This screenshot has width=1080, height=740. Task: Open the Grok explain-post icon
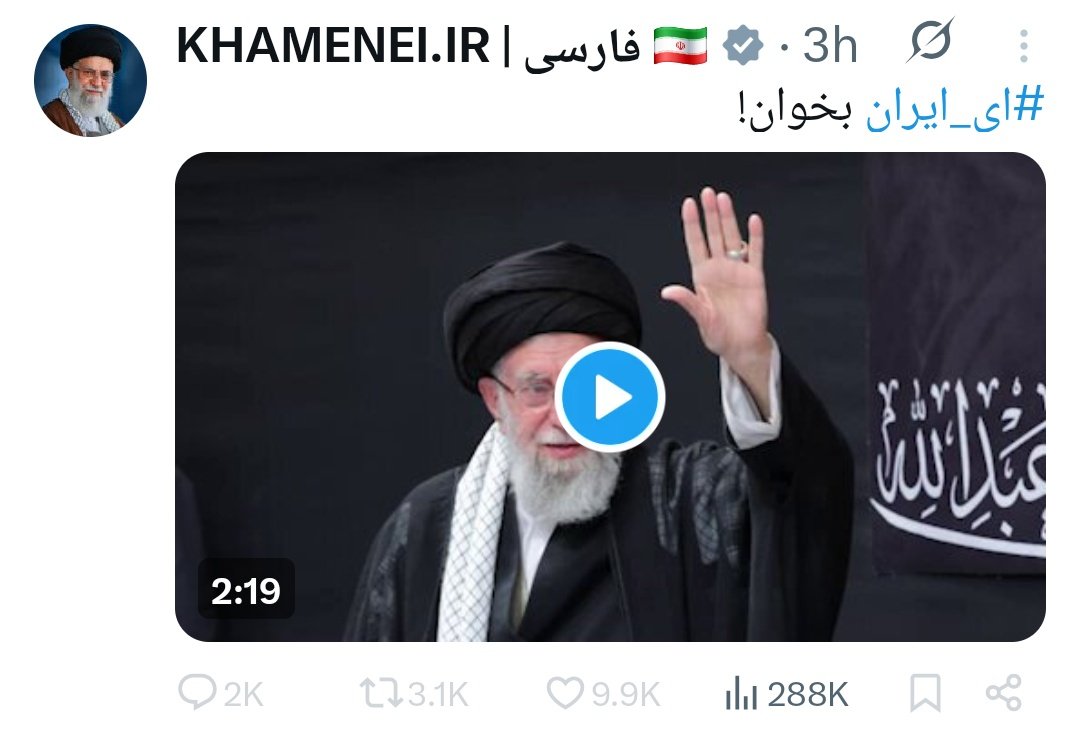pyautogui.click(x=931, y=41)
